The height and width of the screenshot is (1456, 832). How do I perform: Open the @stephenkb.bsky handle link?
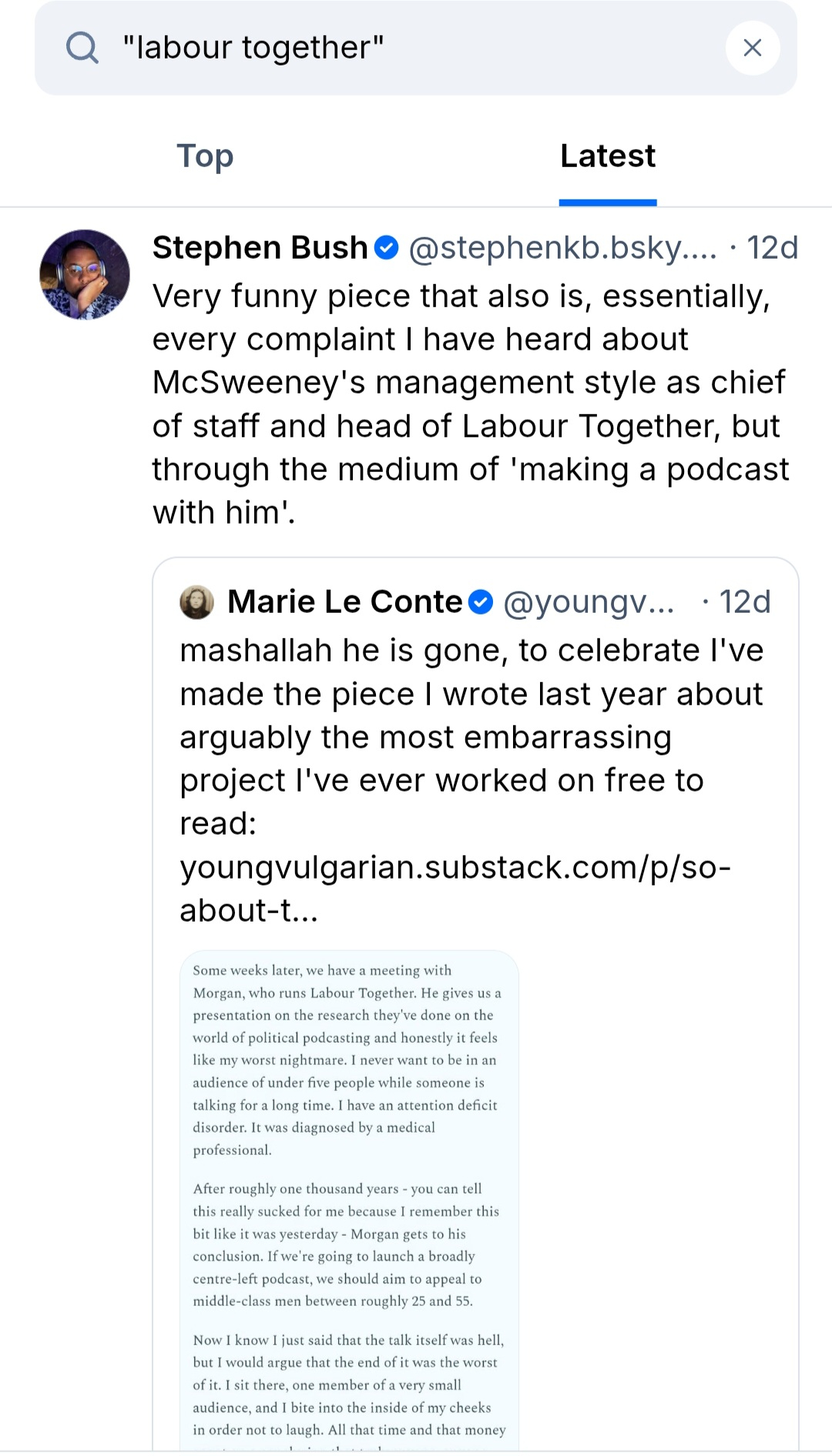(x=562, y=248)
